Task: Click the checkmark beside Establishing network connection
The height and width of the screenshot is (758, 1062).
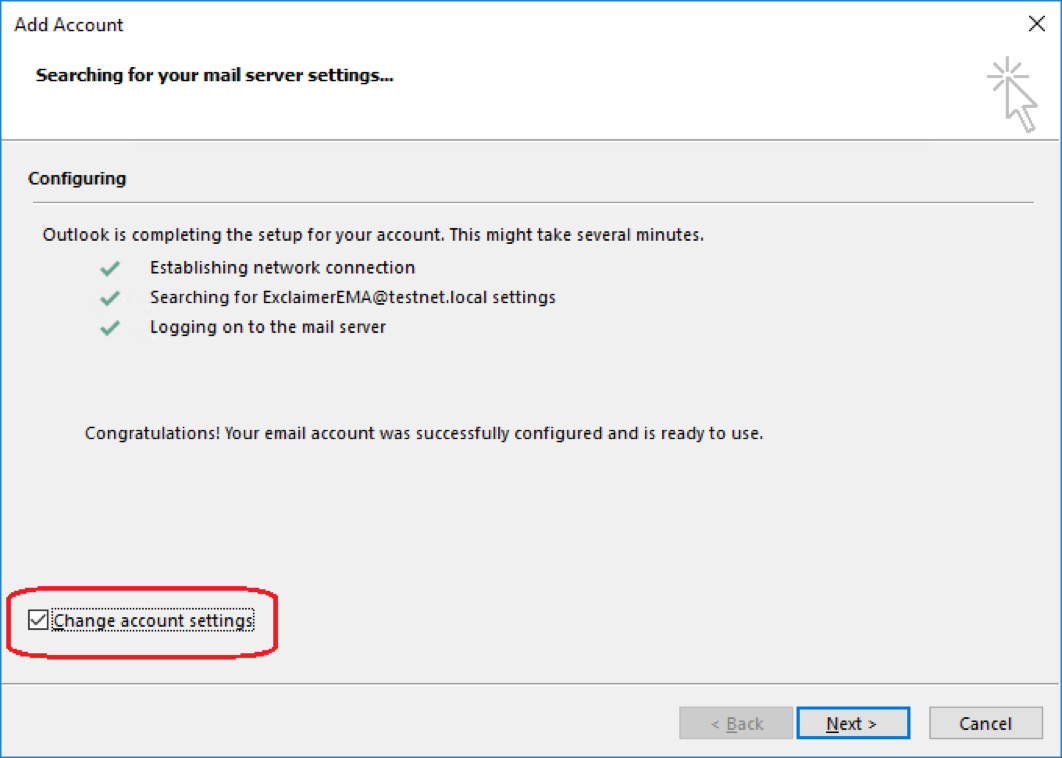Action: tap(110, 268)
